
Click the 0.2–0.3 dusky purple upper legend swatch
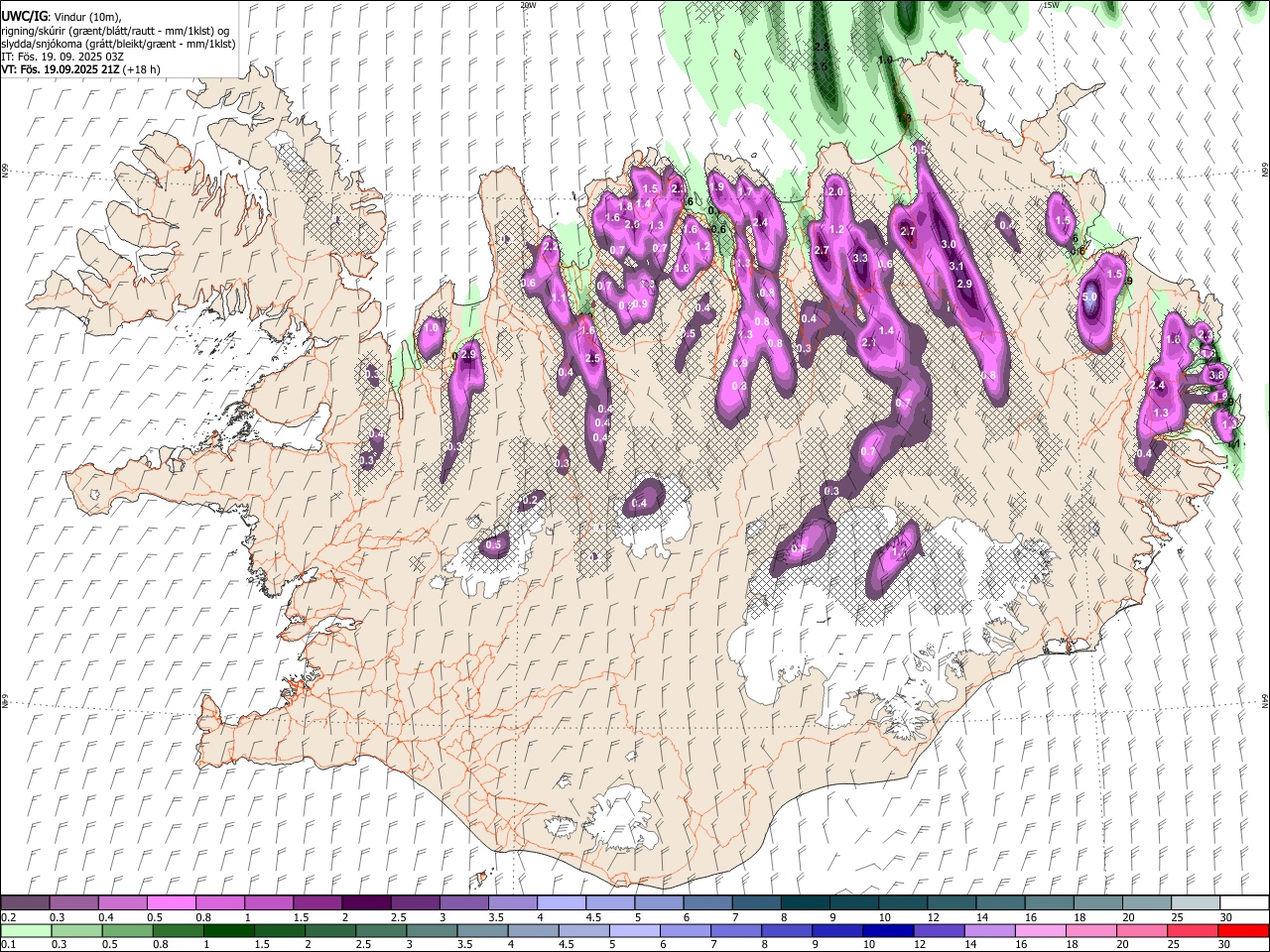[26, 902]
